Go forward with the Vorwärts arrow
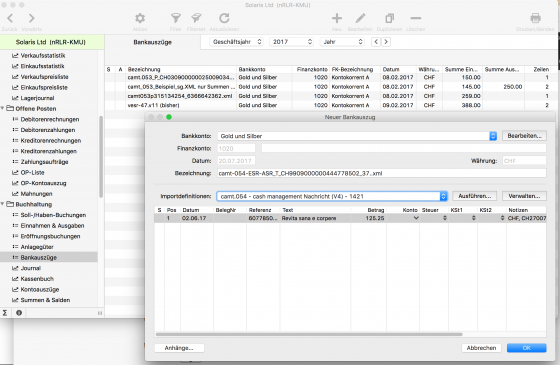560x365 pixels. tap(31, 18)
